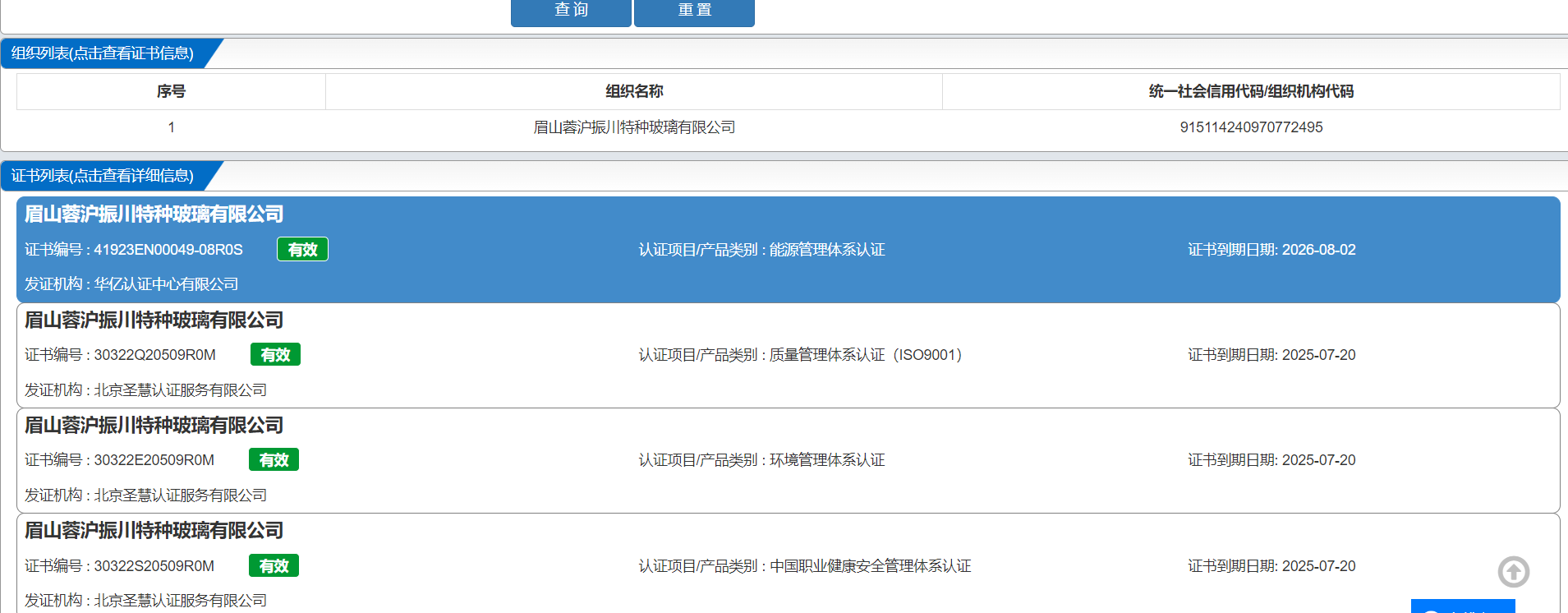Viewport: 1568px width, 613px height.
Task: Open certificate 30322E20509R0M details
Action: tap(788, 460)
